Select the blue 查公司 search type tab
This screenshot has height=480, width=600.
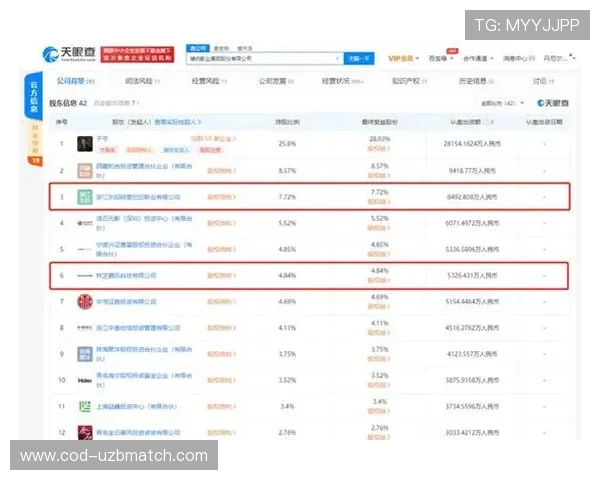198,48
